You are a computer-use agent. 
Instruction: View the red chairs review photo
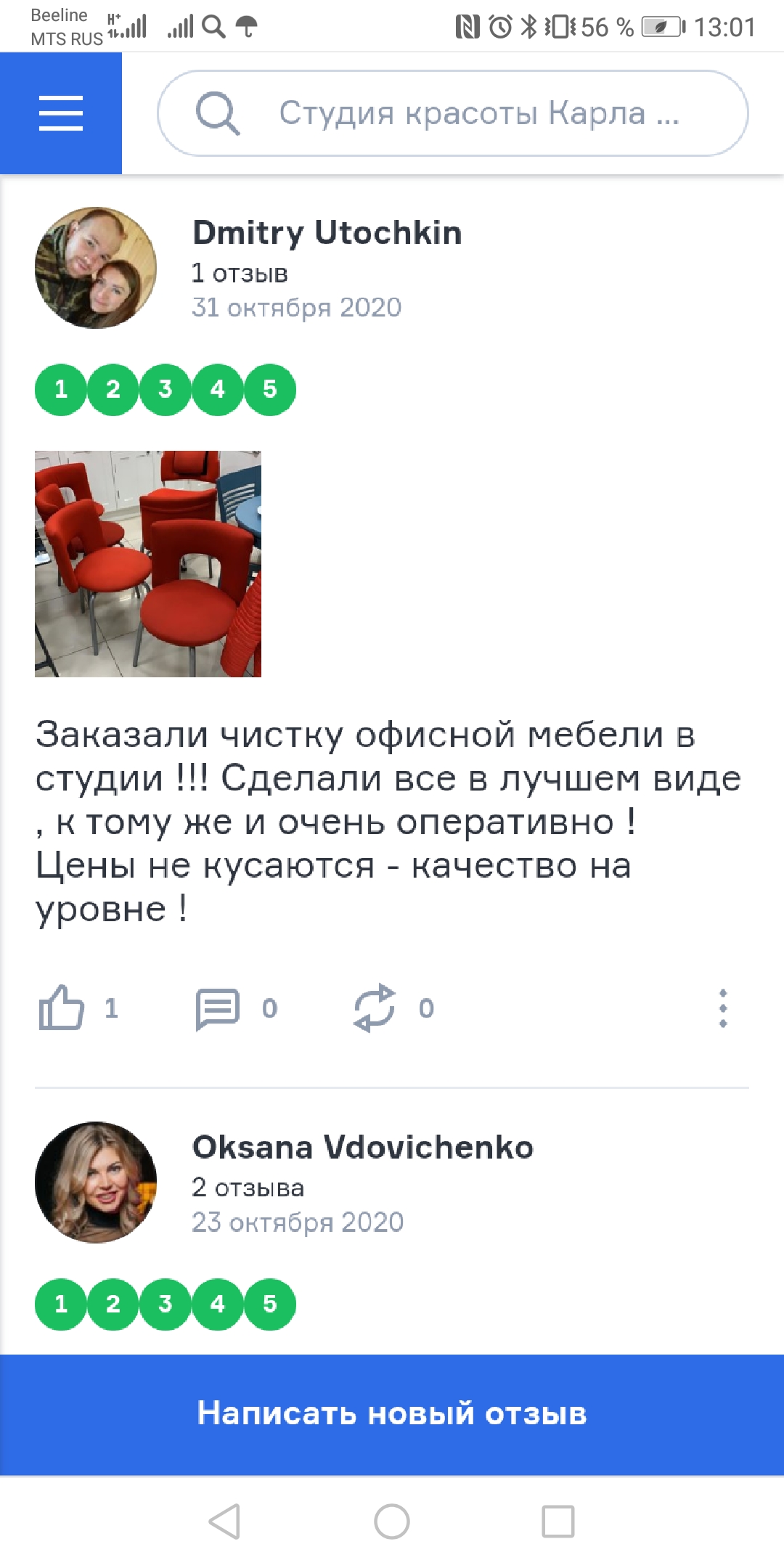coord(148,564)
